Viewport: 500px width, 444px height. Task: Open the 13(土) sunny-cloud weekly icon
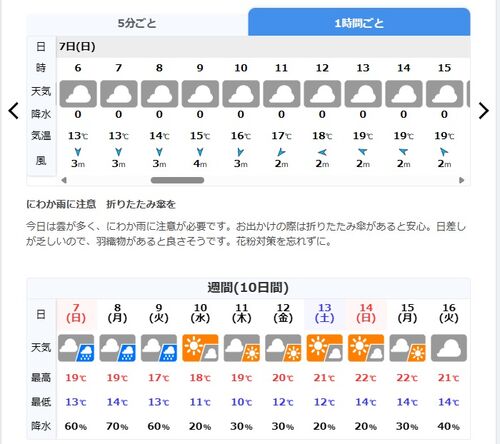[325, 348]
